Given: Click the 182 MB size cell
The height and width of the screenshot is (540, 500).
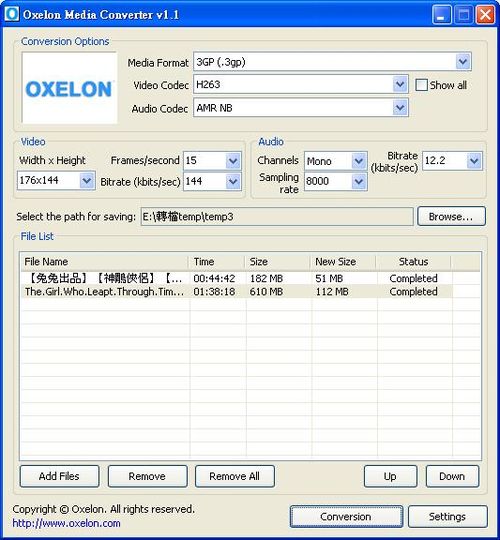Looking at the screenshot, I should 267,278.
